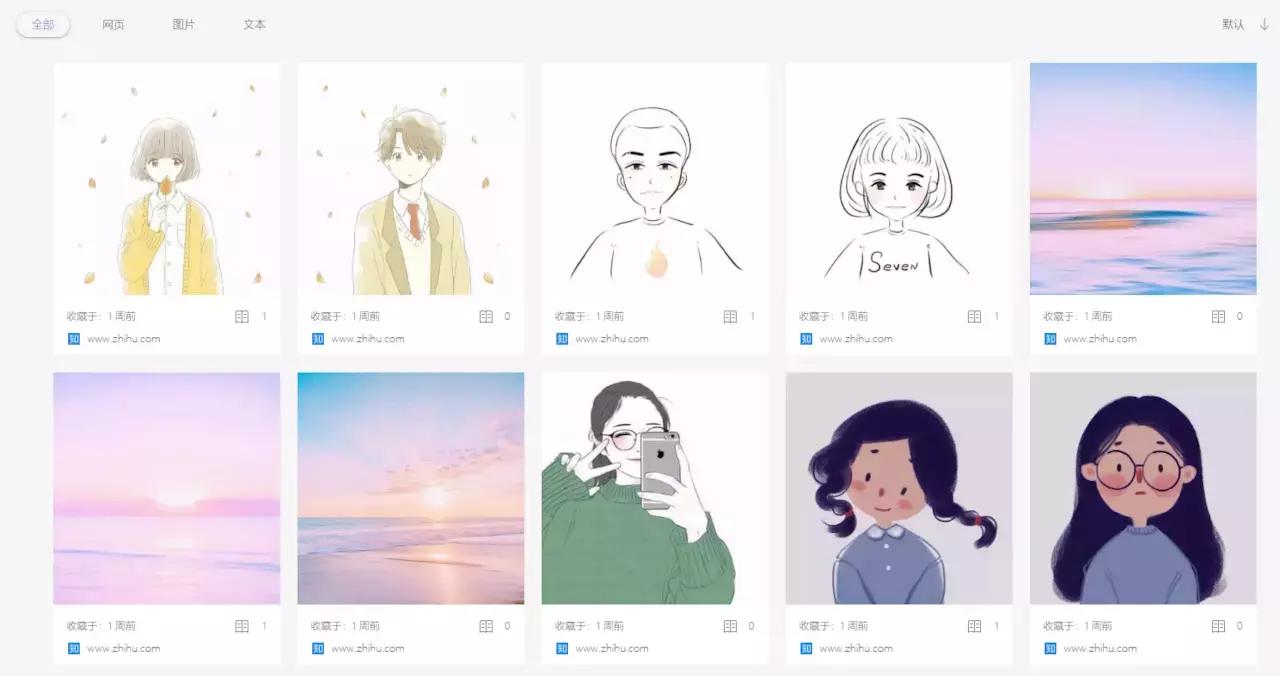Open www.zhihu.com link under beach sunset card
Image resolution: width=1280 pixels, height=676 pixels.
pyautogui.click(x=368, y=648)
